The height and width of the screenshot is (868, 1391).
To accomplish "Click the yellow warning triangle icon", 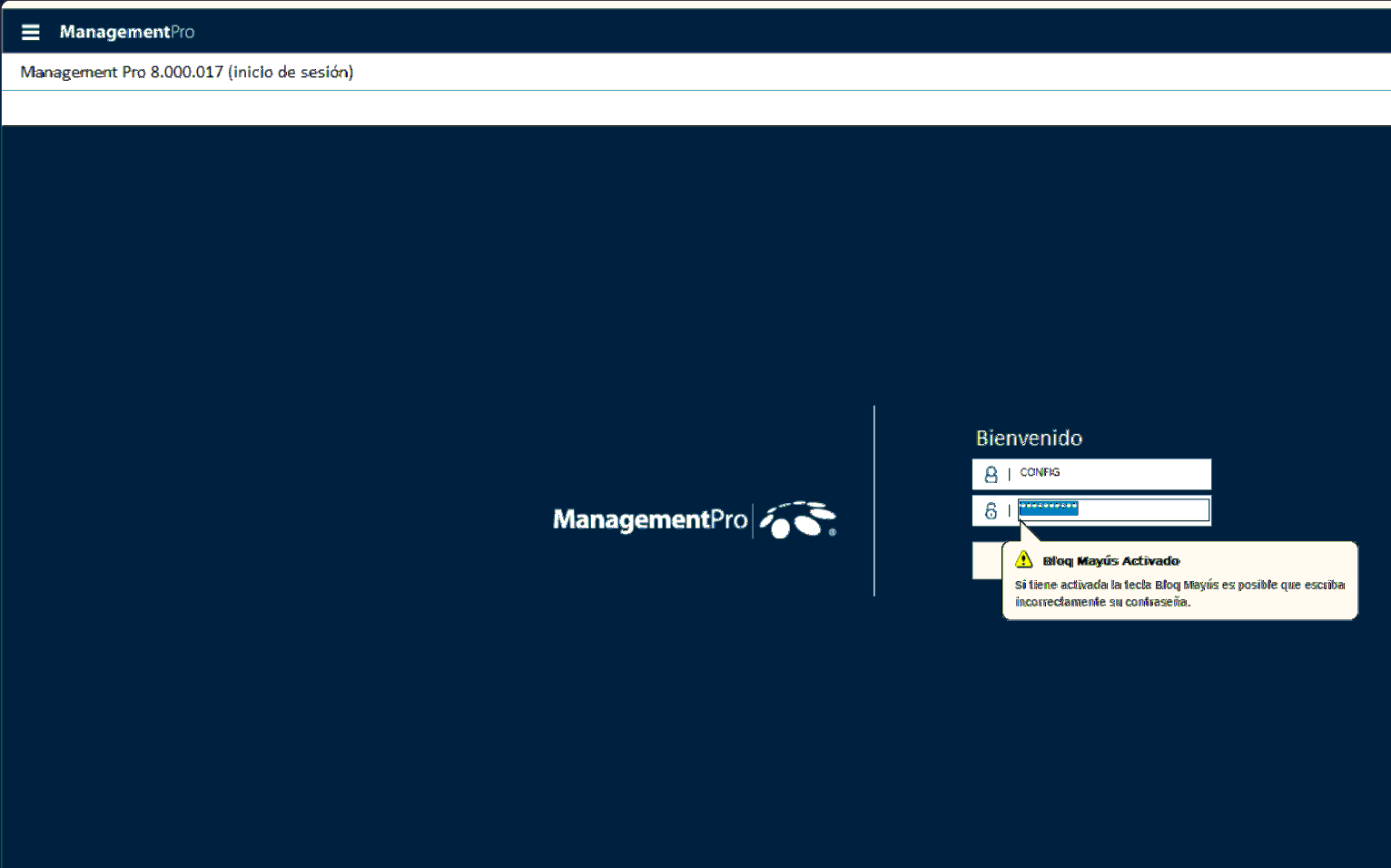I will click(1024, 559).
